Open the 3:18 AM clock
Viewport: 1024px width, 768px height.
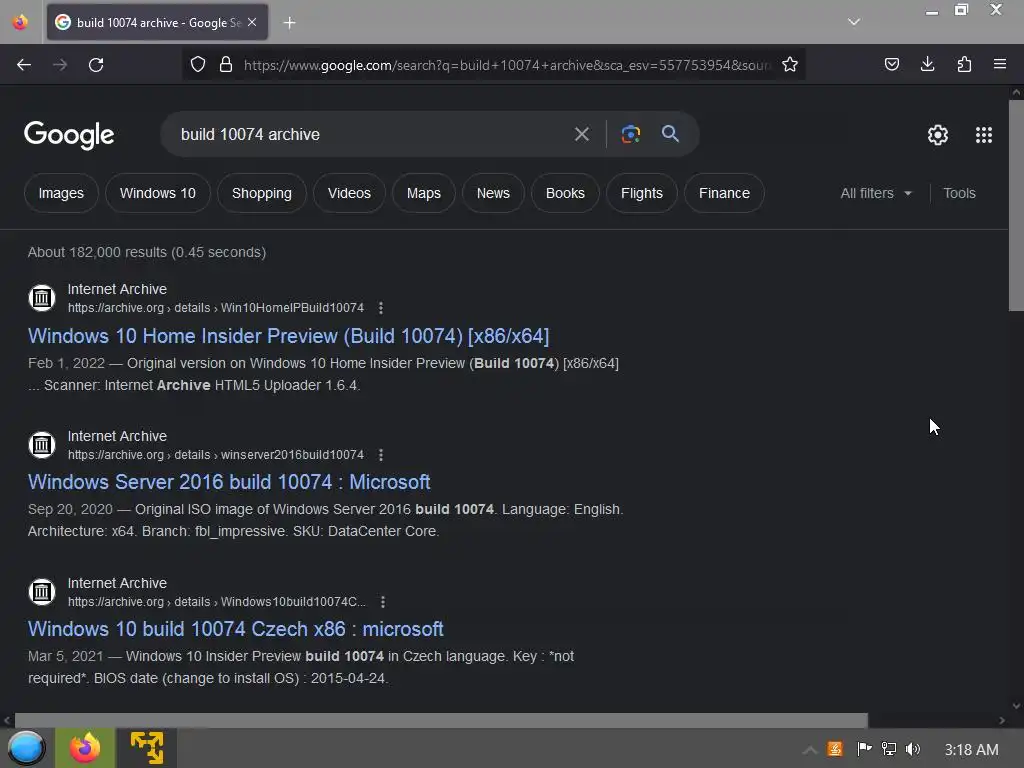[971, 750]
